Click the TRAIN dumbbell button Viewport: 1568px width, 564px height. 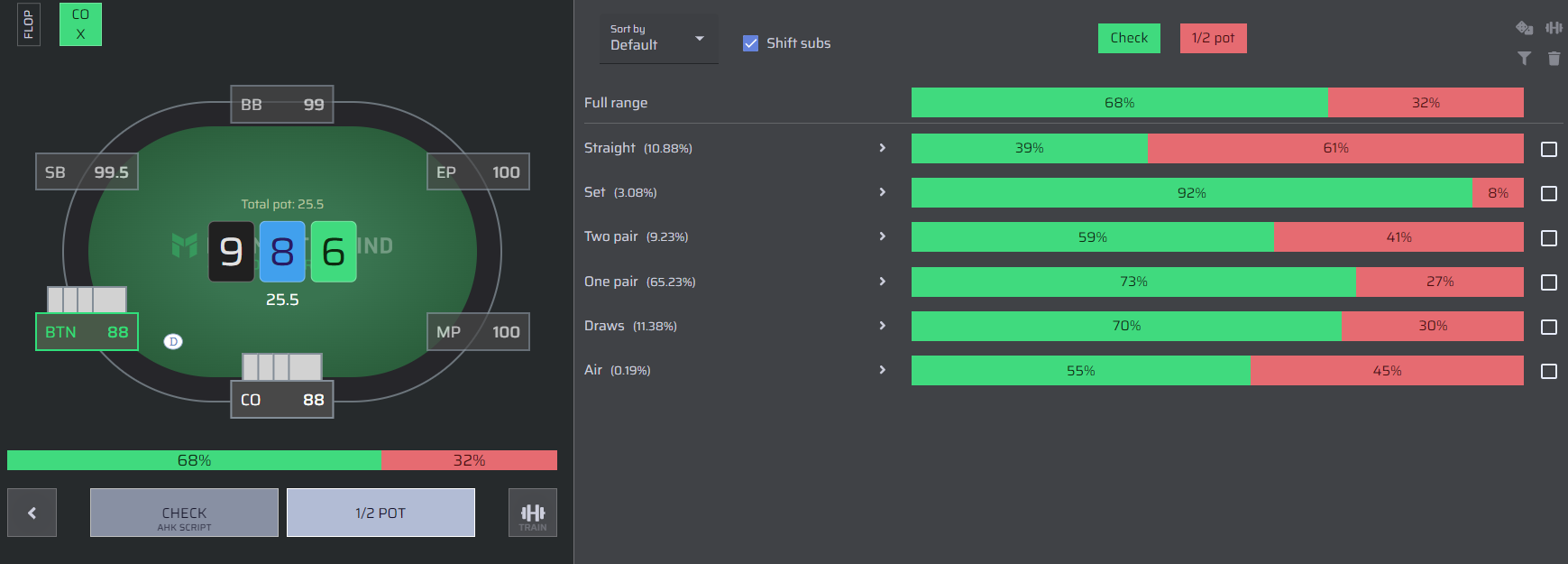pos(533,513)
